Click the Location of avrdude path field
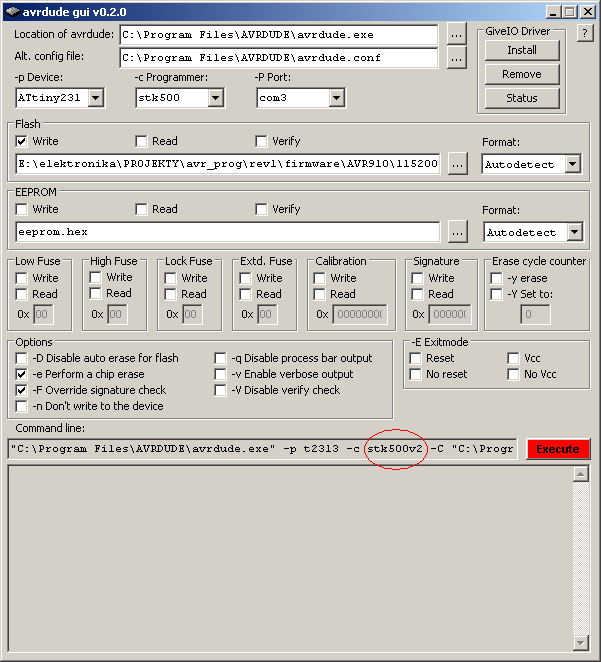 pos(279,35)
